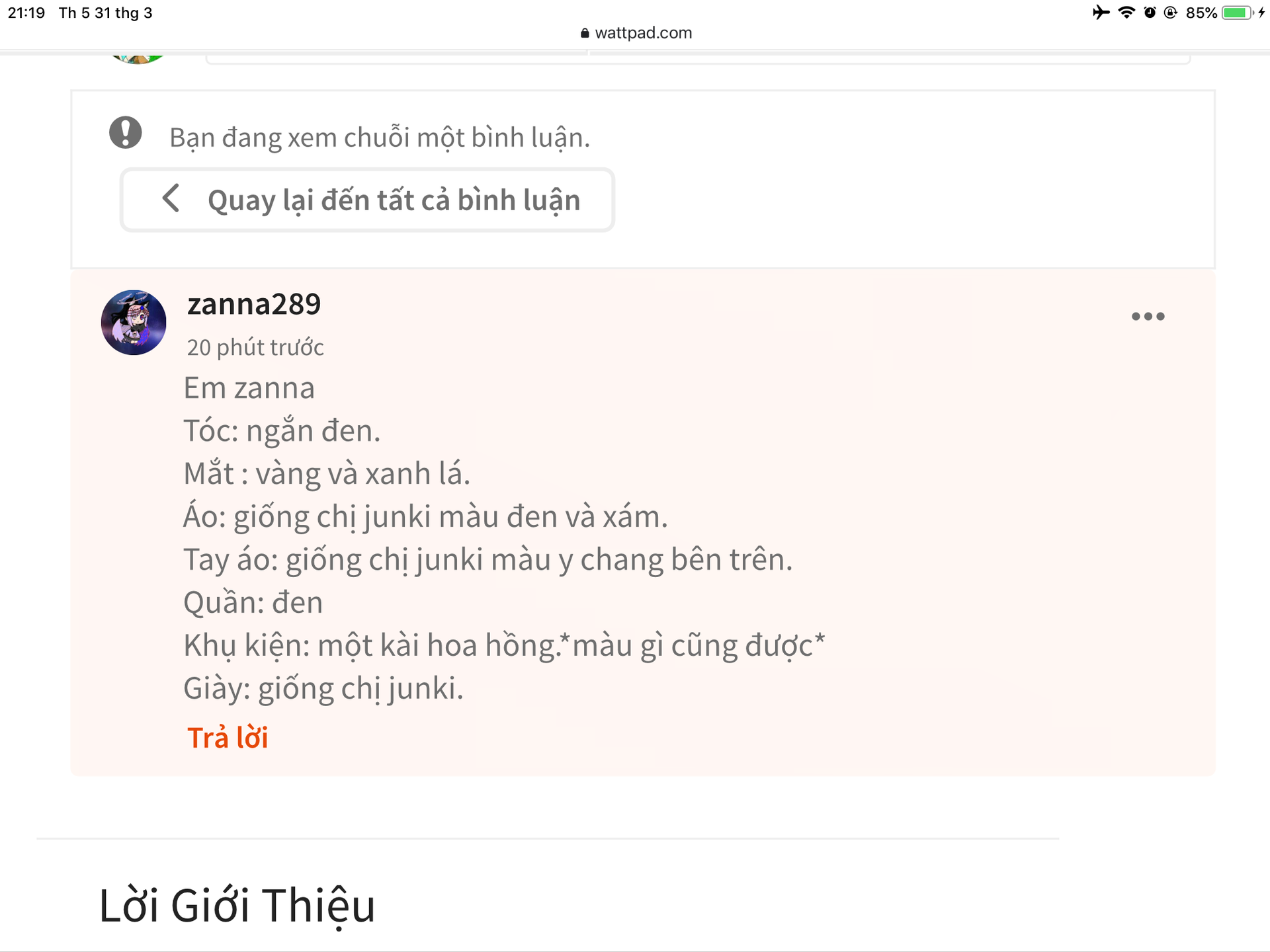1270x952 pixels.
Task: Click the Bạn đang xem chuỗi notice text
Action: pos(380,138)
